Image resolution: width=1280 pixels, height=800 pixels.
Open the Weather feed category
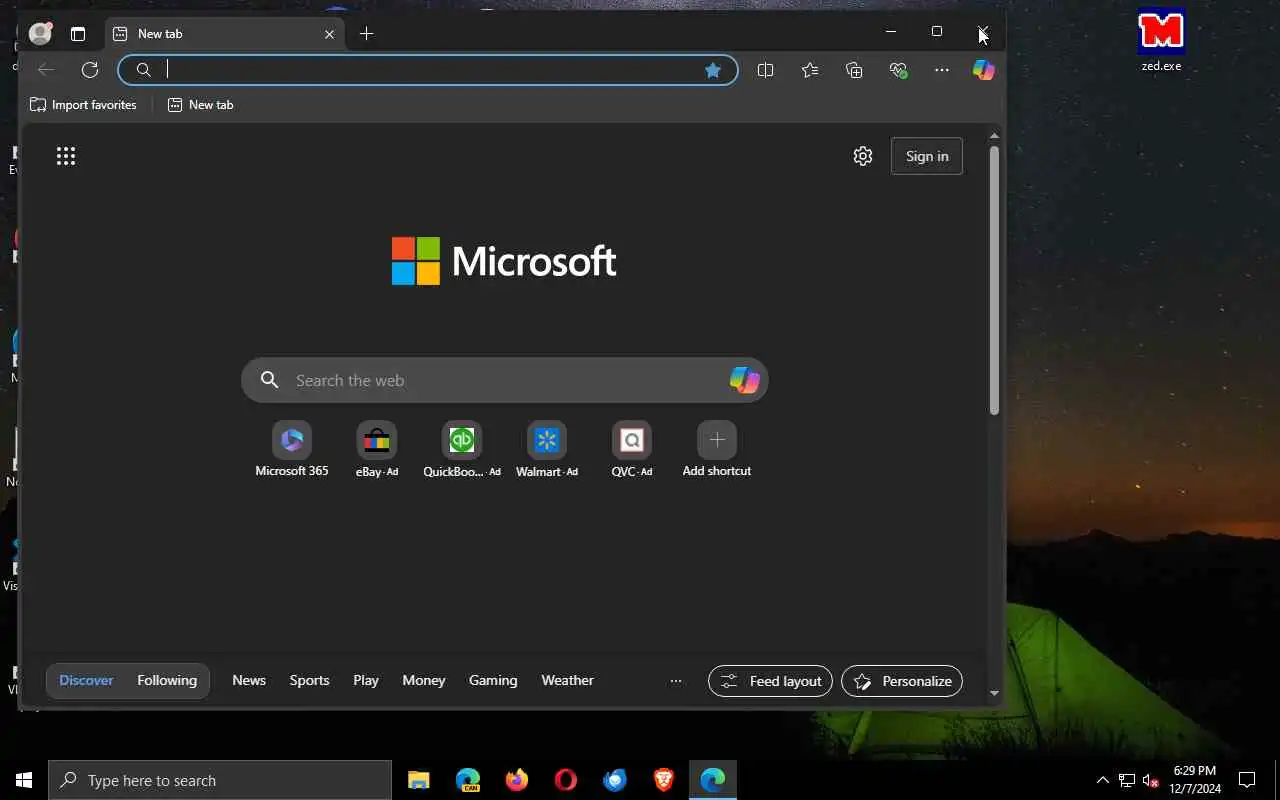tap(567, 680)
